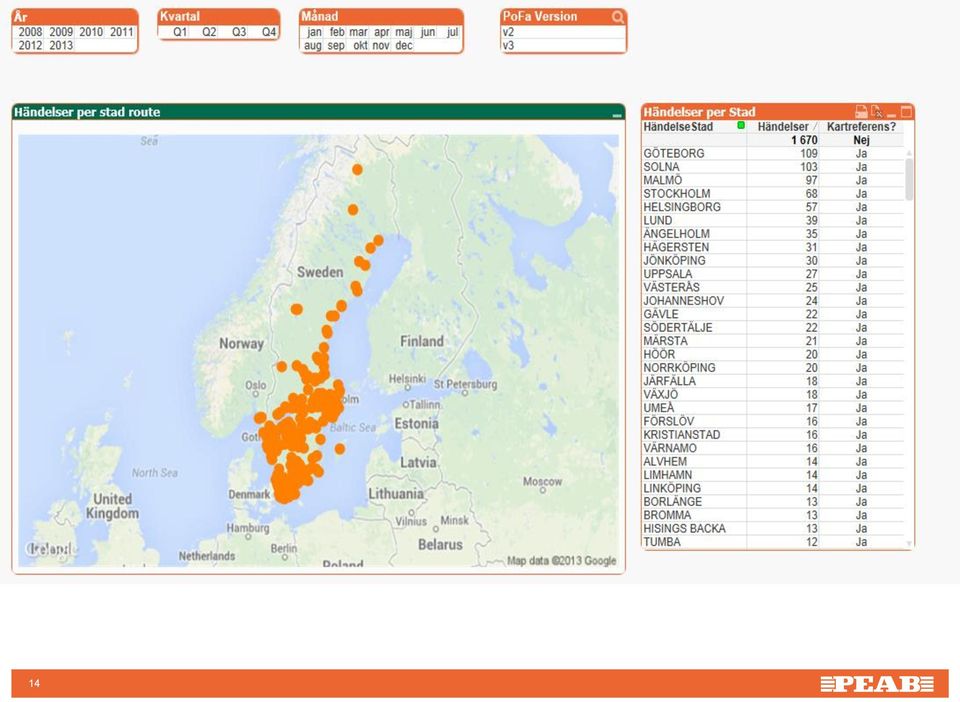Select JÖNKÖPING in the city table

point(674,261)
